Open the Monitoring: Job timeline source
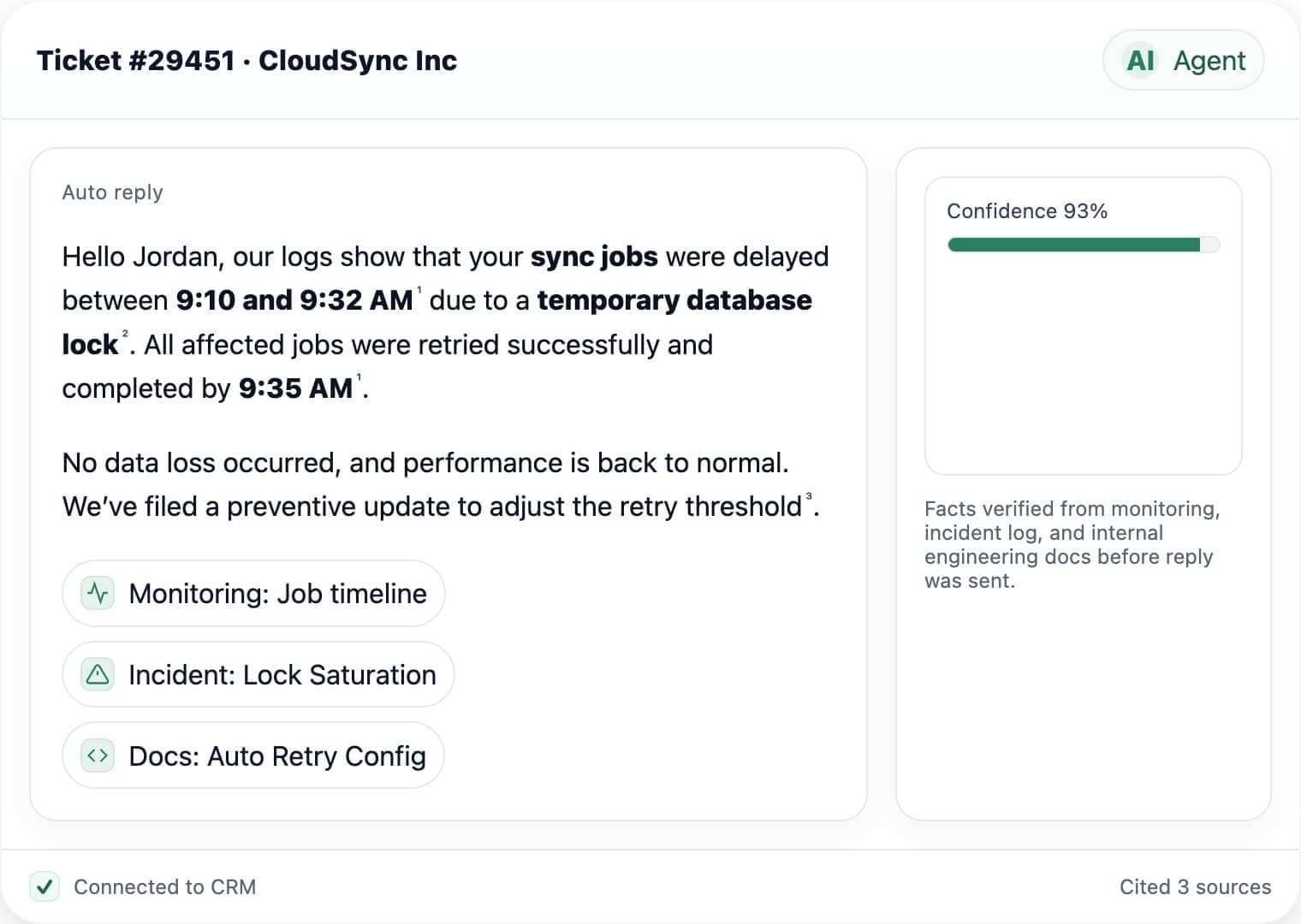This screenshot has width=1301, height=924. (253, 593)
